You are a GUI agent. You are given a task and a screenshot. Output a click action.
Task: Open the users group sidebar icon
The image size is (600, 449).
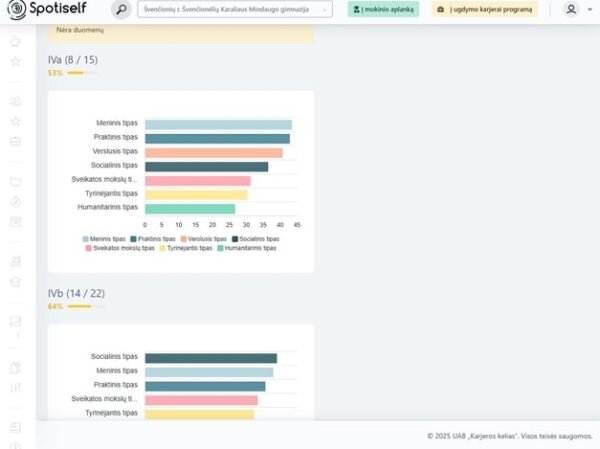[x=15, y=101]
